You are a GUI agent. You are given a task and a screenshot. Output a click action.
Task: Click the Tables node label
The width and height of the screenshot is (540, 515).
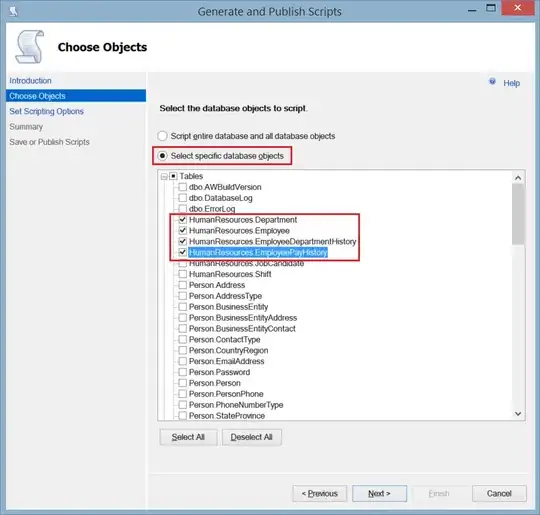point(191,176)
